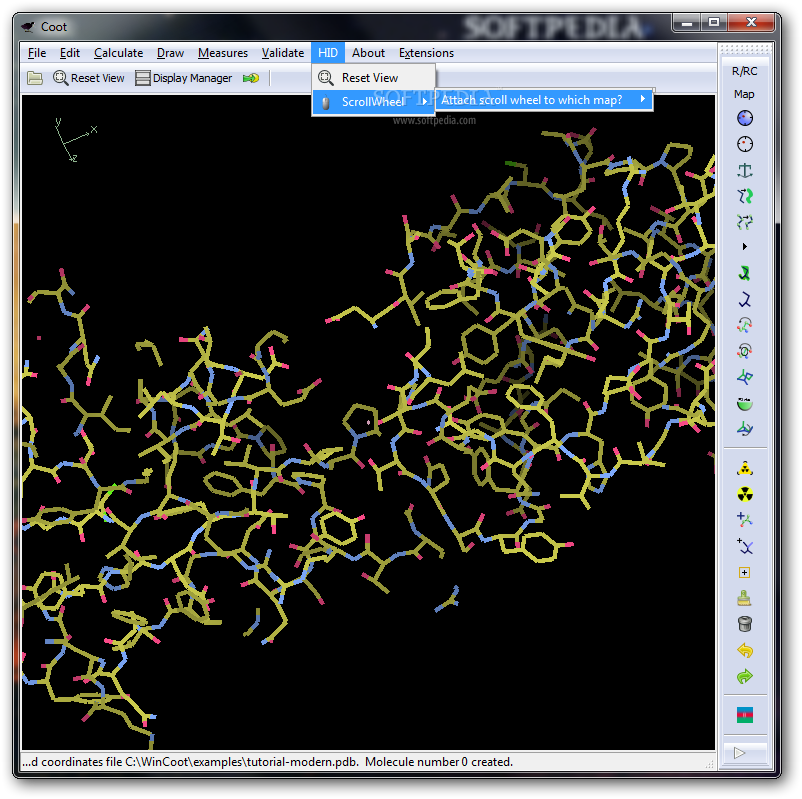802x799 pixels.
Task: Expand the 'Attach scroll wheel to which map?' arrow
Action: [x=643, y=99]
